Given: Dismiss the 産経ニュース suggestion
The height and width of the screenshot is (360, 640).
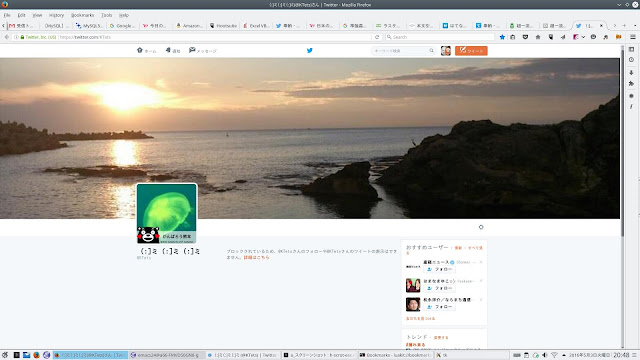Looking at the screenshot, I should click(x=481, y=262).
